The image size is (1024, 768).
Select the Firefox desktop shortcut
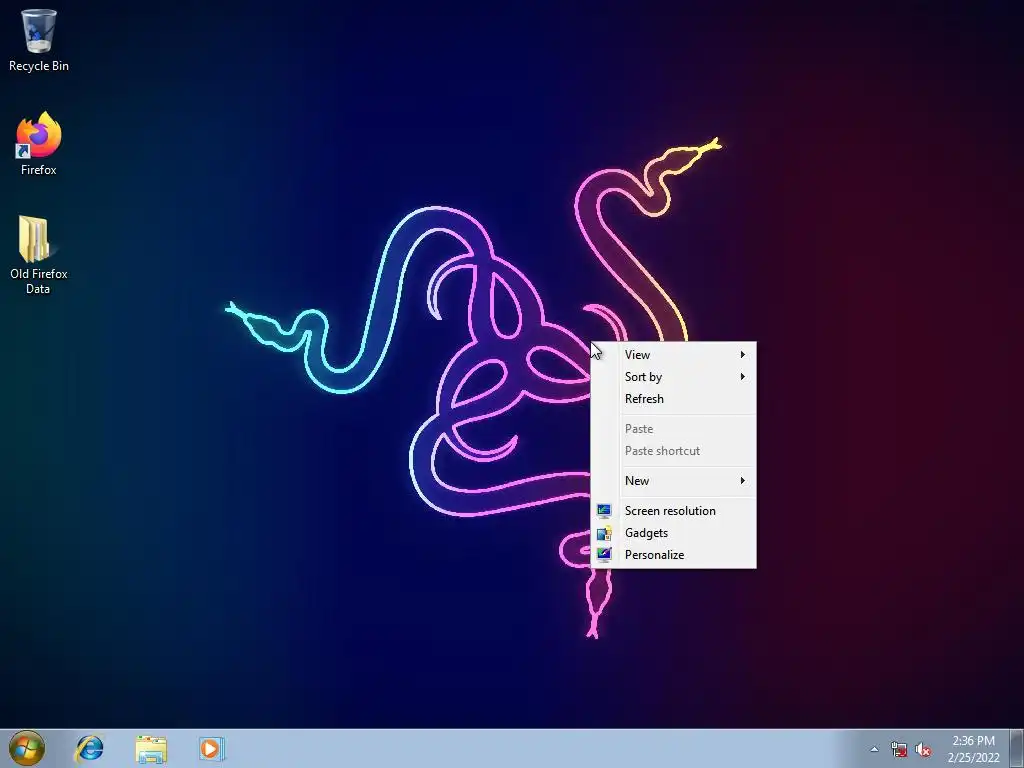point(39,144)
